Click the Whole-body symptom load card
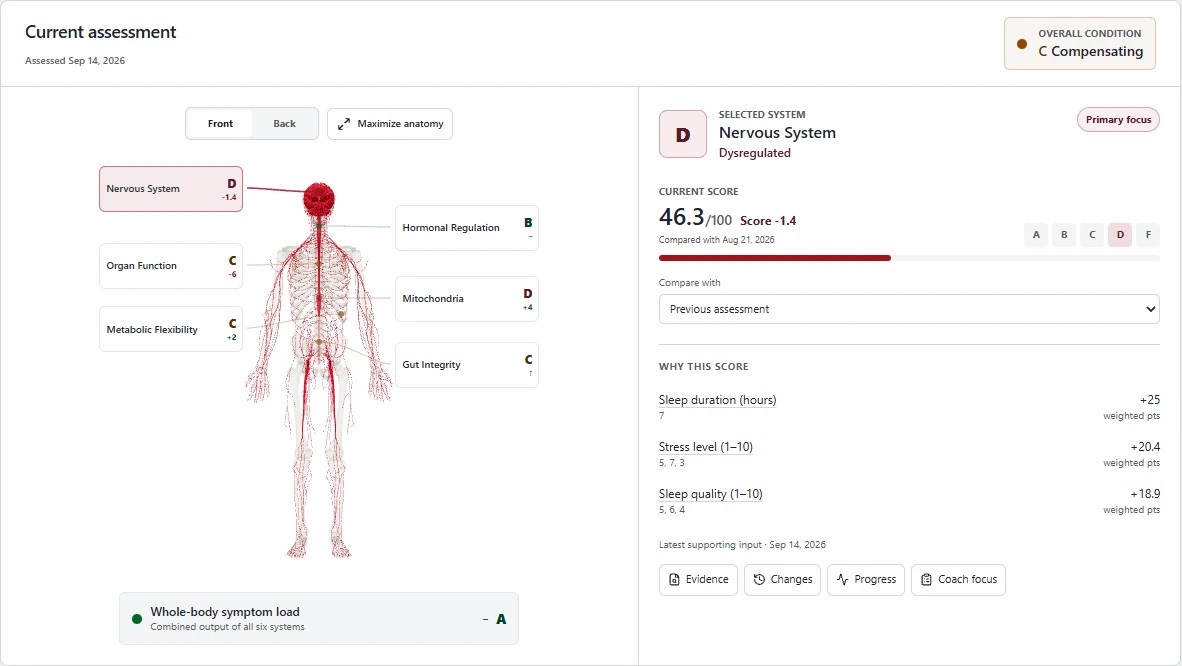The height and width of the screenshot is (666, 1182). [x=319, y=618]
